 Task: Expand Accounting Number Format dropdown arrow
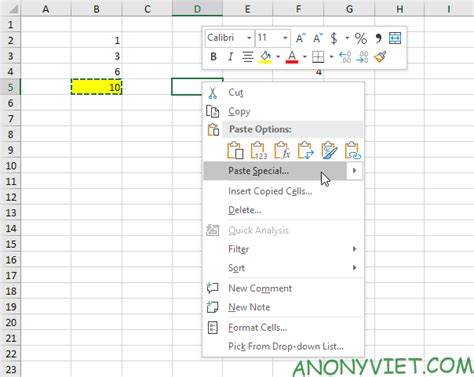pos(347,38)
